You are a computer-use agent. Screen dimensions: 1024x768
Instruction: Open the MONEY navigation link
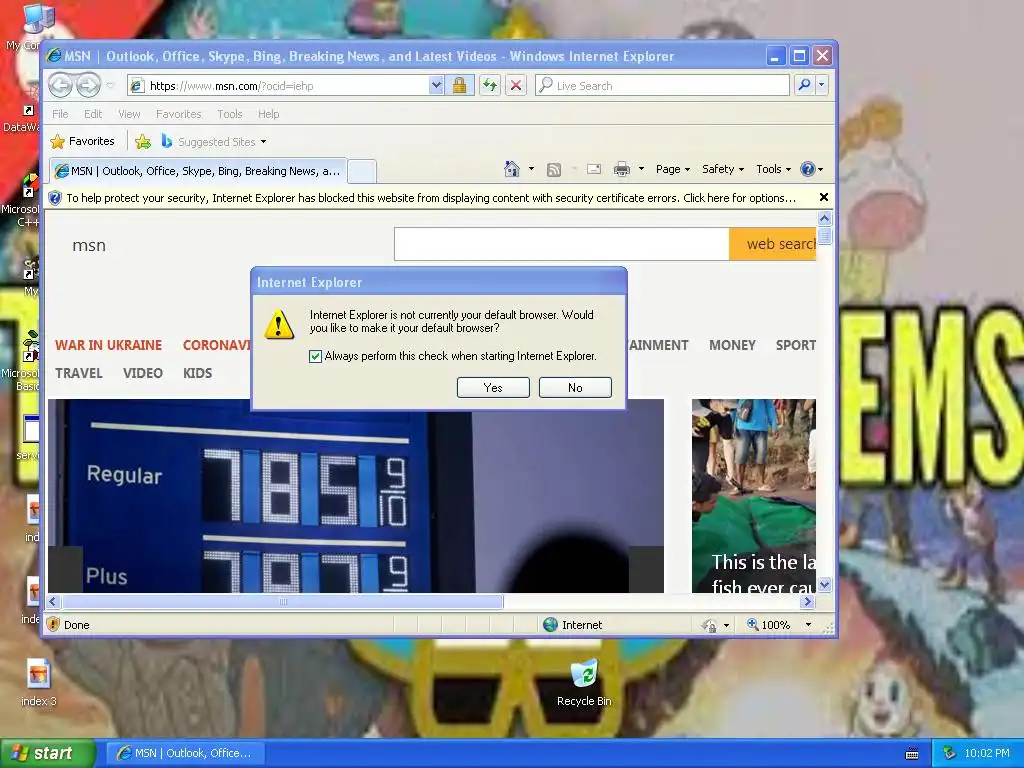tap(732, 345)
